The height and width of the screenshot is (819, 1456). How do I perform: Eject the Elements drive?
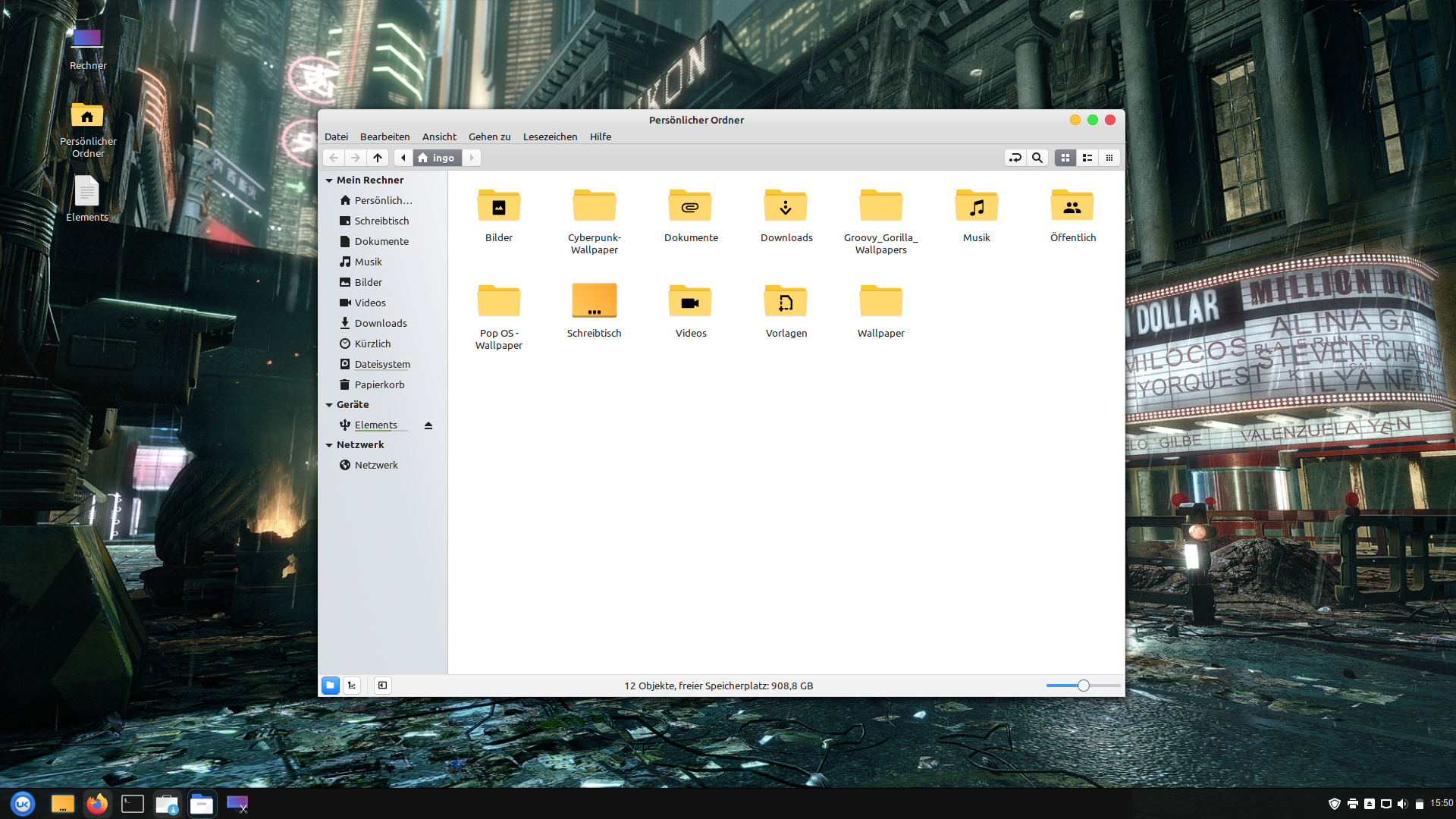pyautogui.click(x=428, y=425)
